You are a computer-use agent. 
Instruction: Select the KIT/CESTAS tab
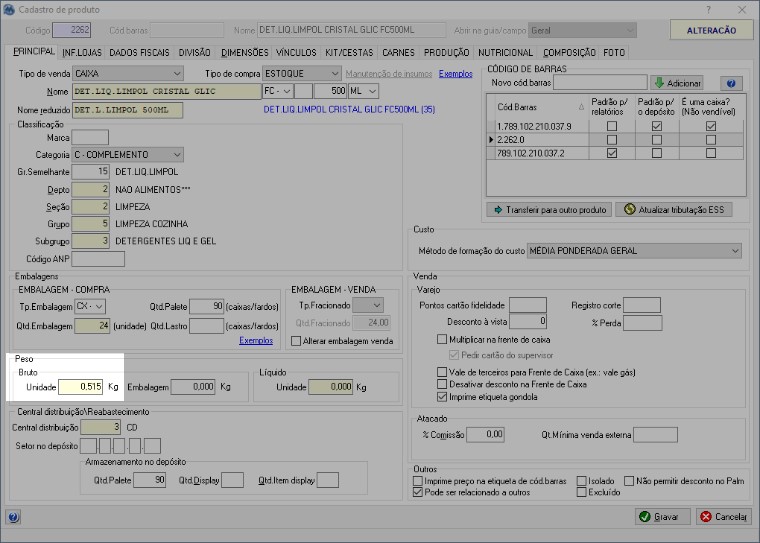pyautogui.click(x=349, y=52)
